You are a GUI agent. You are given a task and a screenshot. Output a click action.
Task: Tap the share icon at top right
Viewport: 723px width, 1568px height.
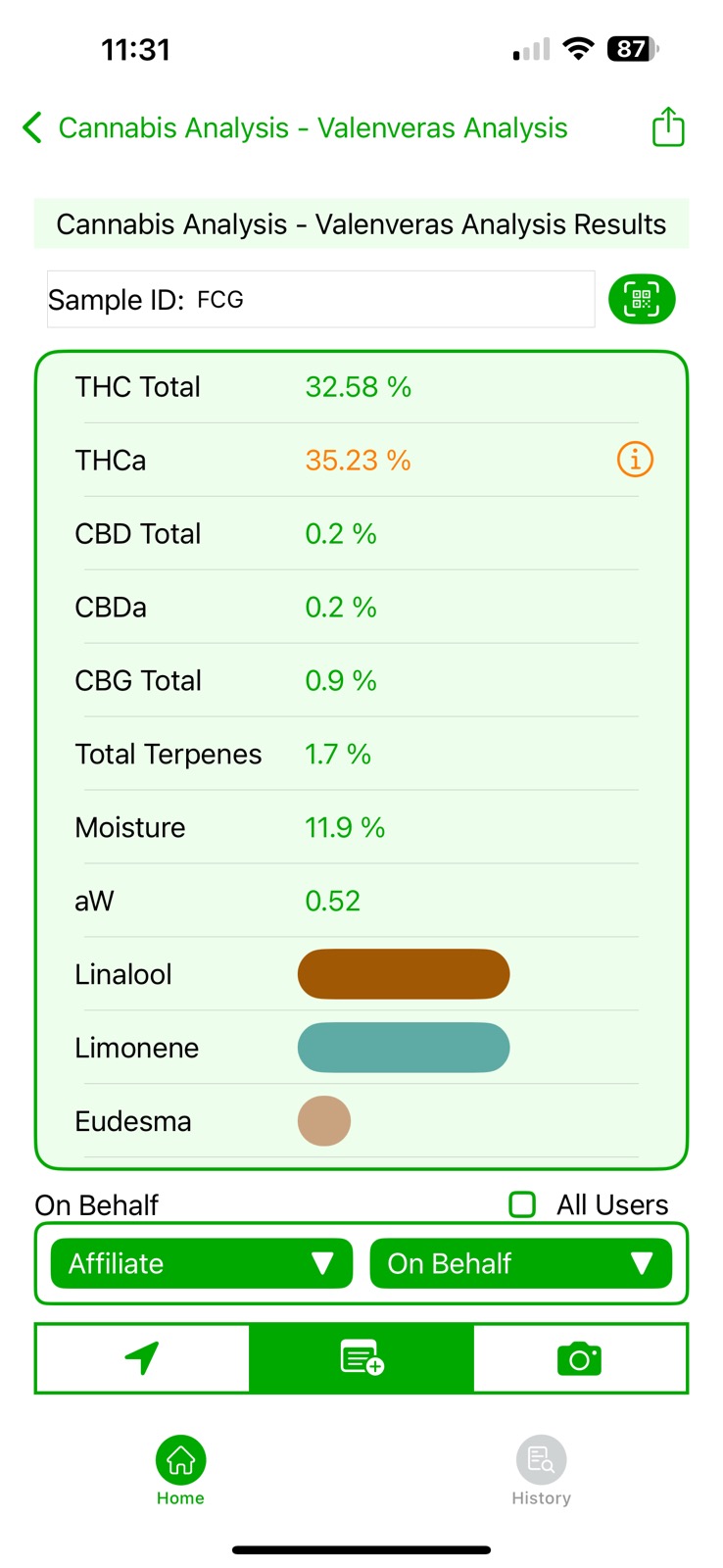(668, 127)
